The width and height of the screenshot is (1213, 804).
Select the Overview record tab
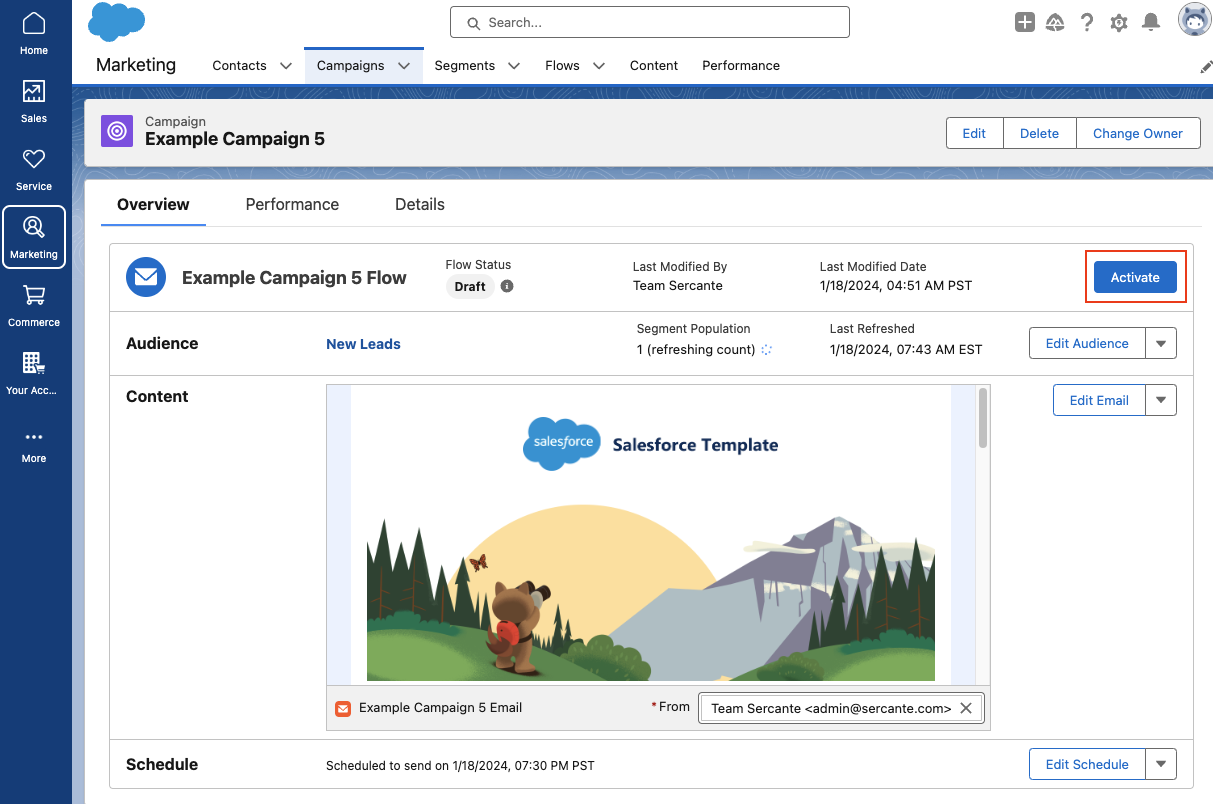pyautogui.click(x=153, y=204)
